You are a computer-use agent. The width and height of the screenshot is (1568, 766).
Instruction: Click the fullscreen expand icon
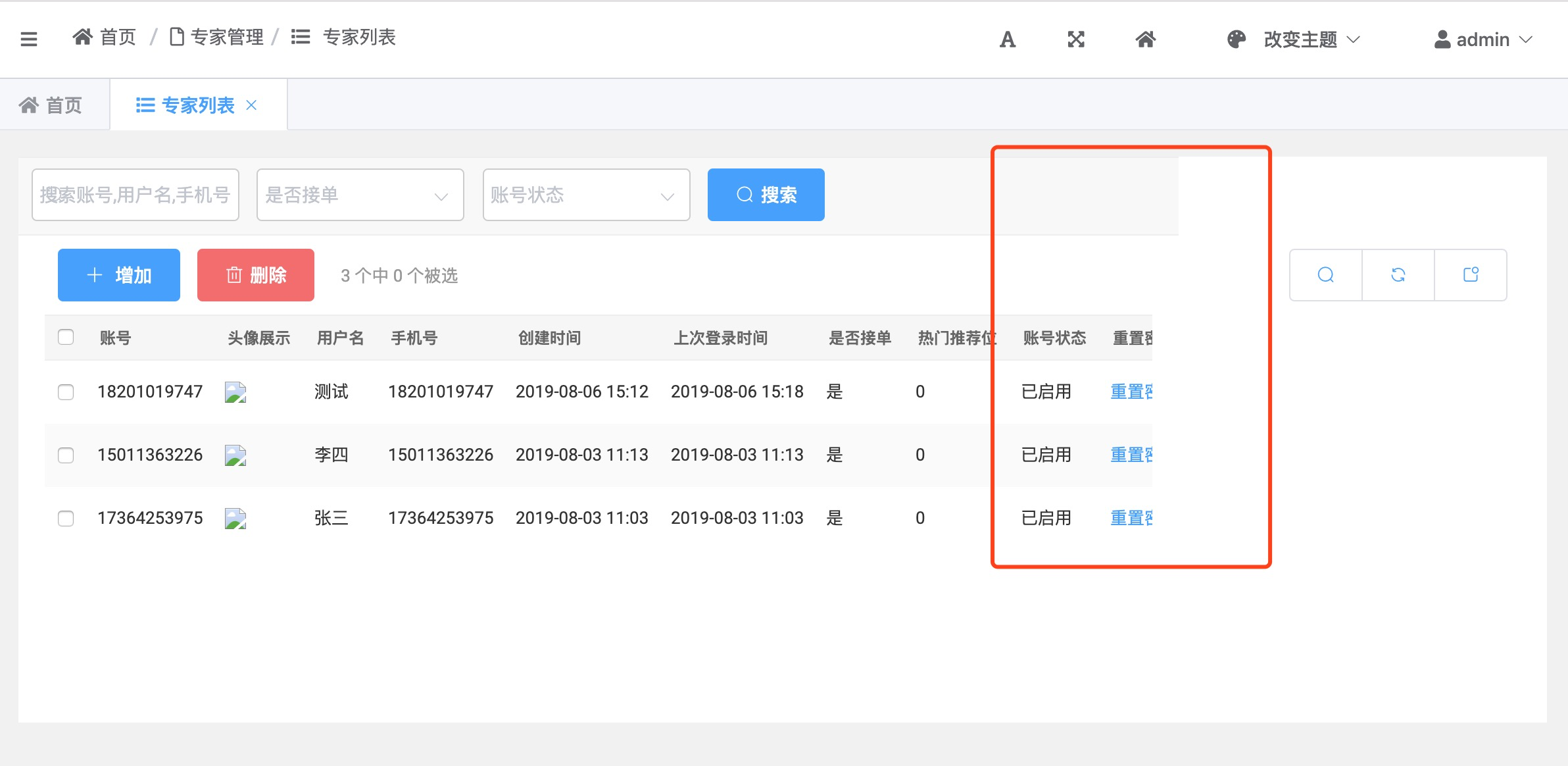(1077, 39)
